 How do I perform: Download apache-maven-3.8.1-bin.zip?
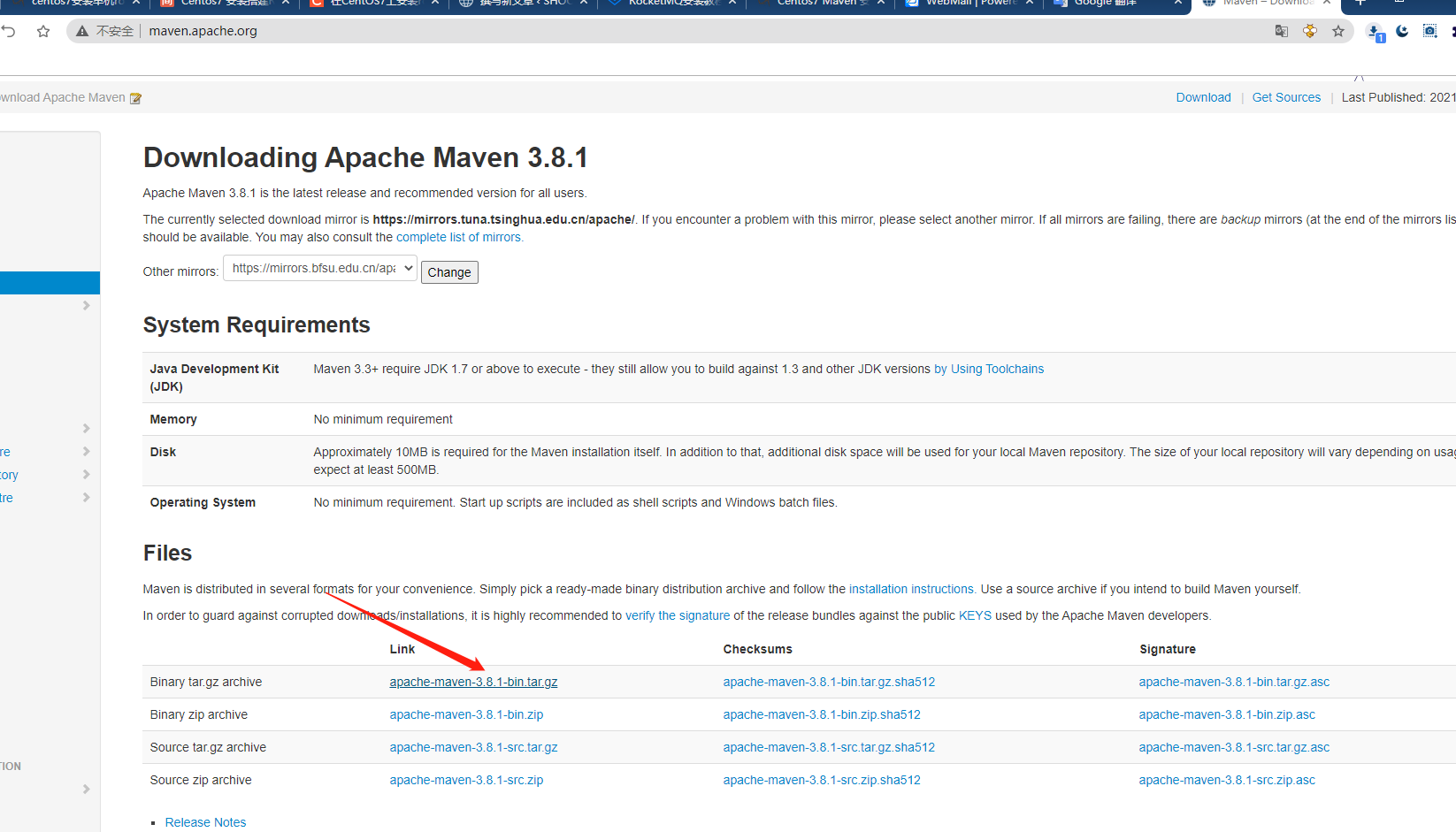click(466, 714)
